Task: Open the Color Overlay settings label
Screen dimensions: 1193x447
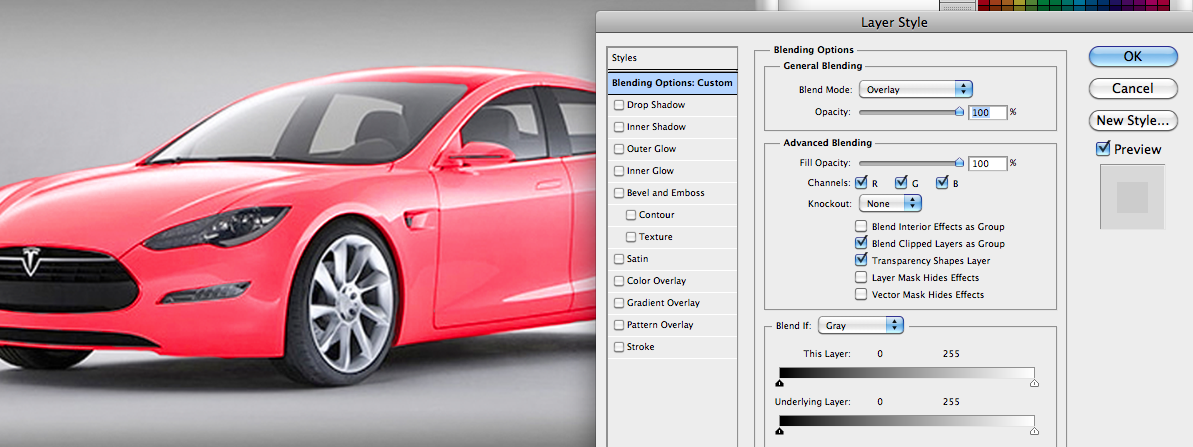Action: coord(657,281)
